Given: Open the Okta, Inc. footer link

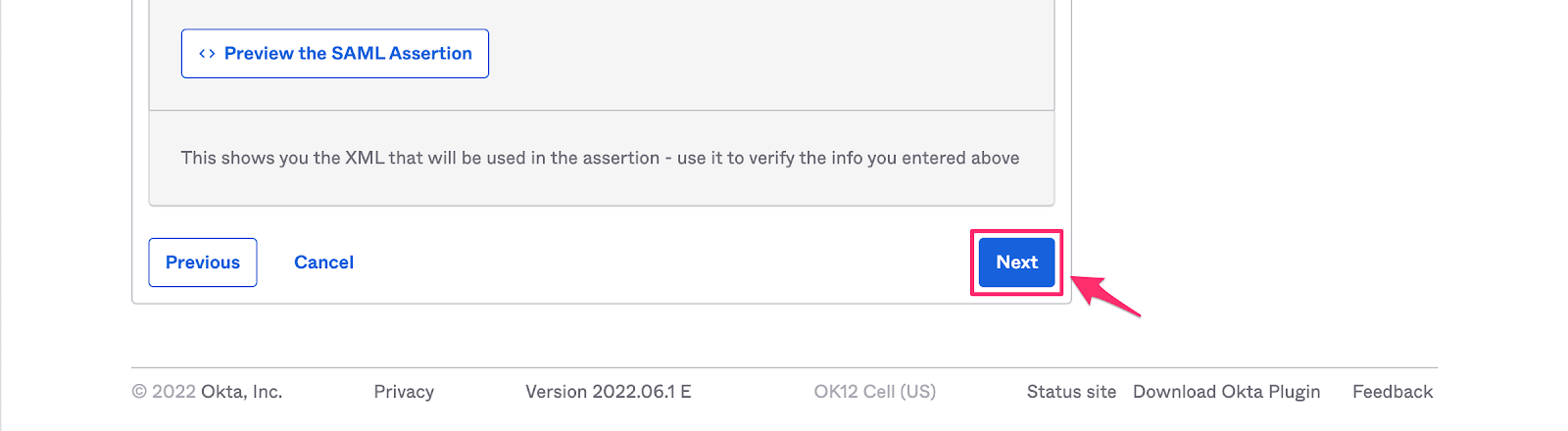Looking at the screenshot, I should pos(242,392).
